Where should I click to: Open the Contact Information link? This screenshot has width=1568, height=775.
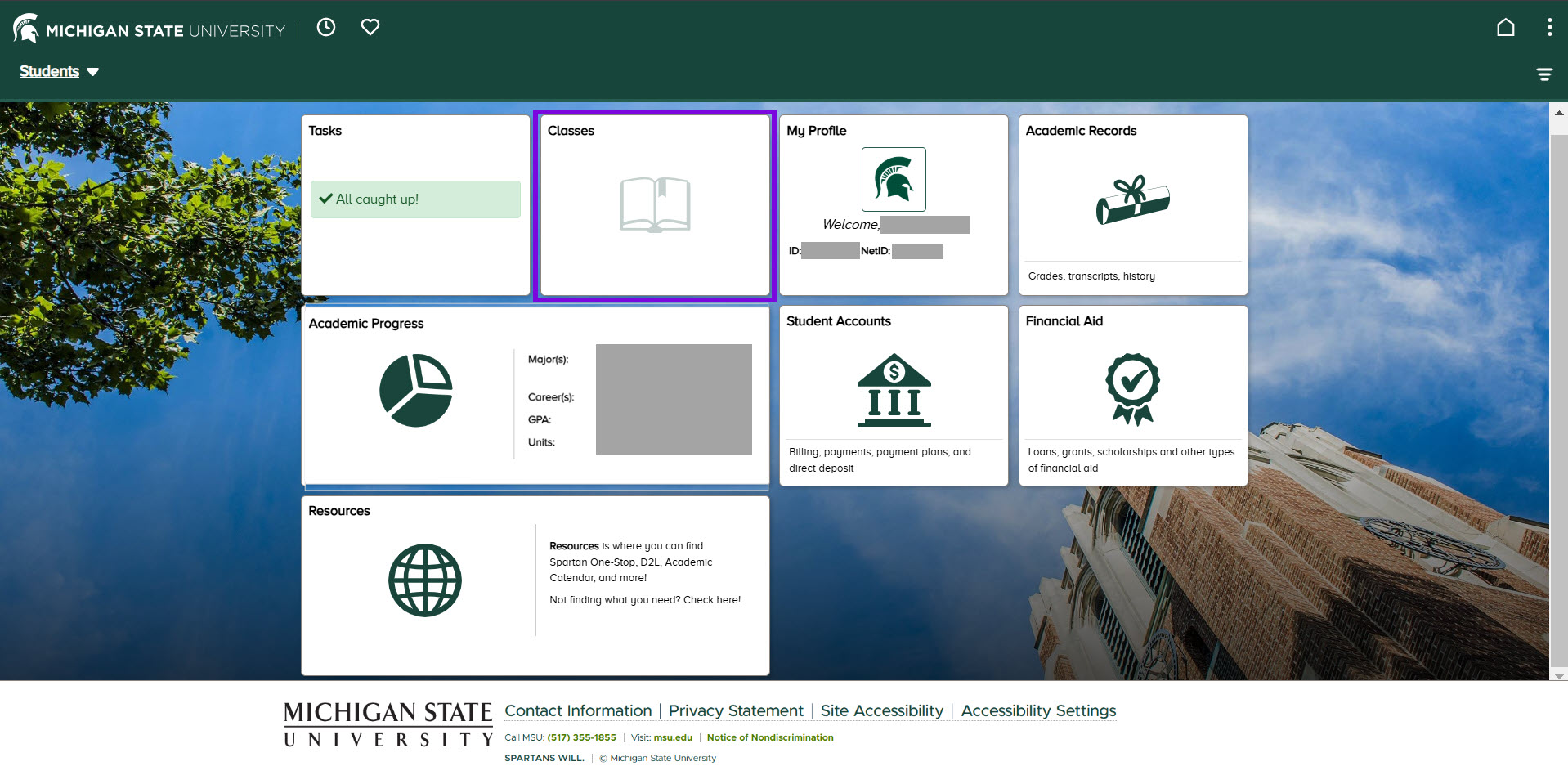578,710
